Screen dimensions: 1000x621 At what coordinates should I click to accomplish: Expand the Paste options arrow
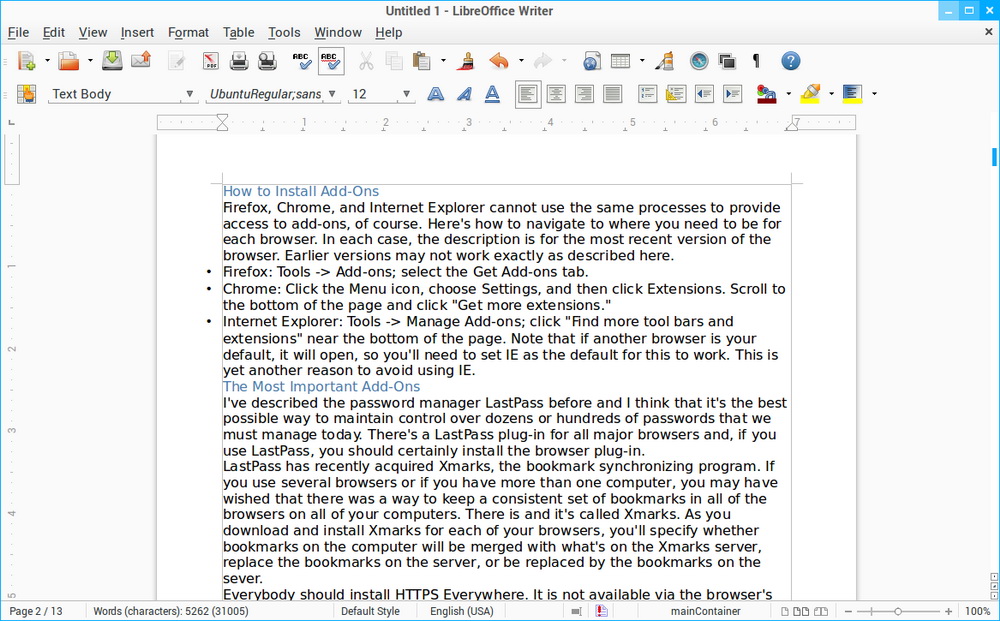click(443, 61)
